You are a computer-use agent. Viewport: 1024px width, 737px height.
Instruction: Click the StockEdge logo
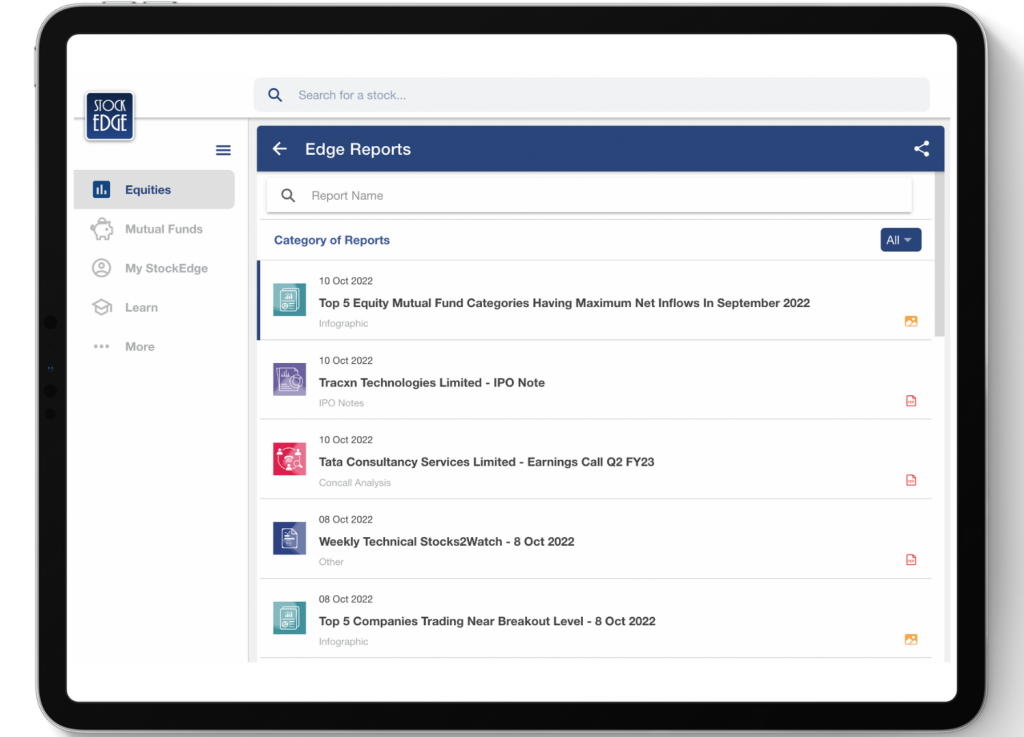(x=110, y=116)
